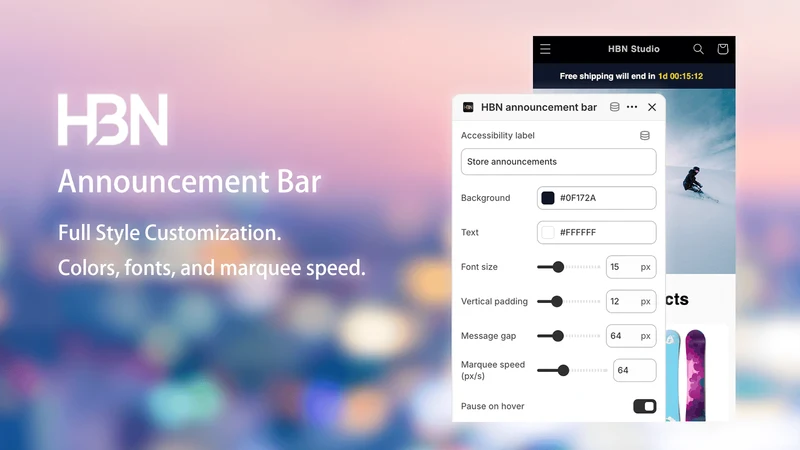Click the Font size slider handle
This screenshot has height=450, width=800.
558,267
